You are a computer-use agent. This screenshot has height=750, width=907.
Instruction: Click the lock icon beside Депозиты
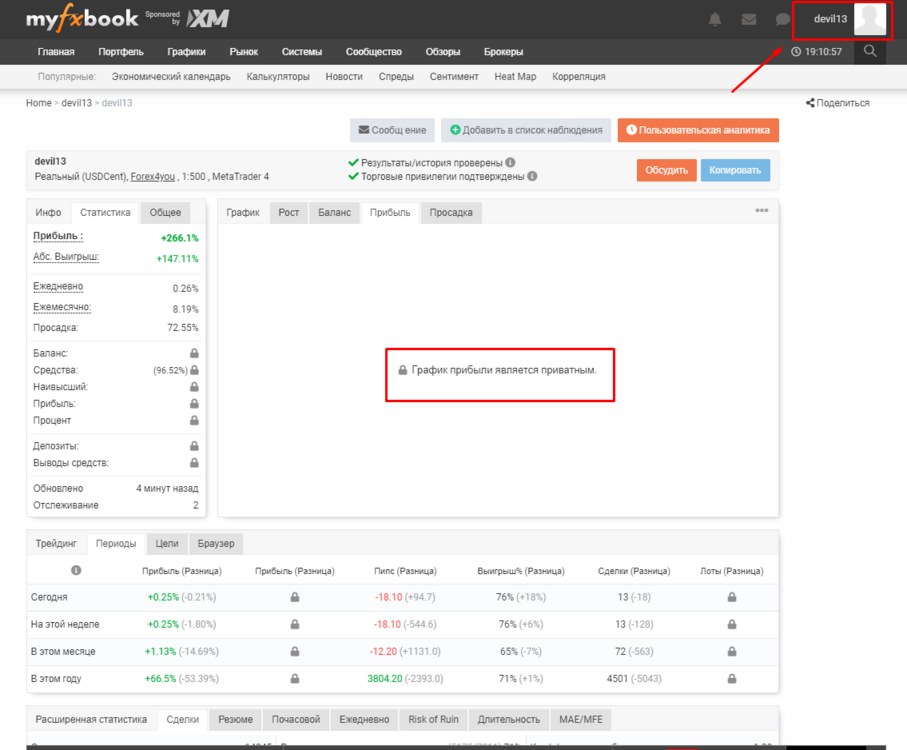click(x=194, y=446)
